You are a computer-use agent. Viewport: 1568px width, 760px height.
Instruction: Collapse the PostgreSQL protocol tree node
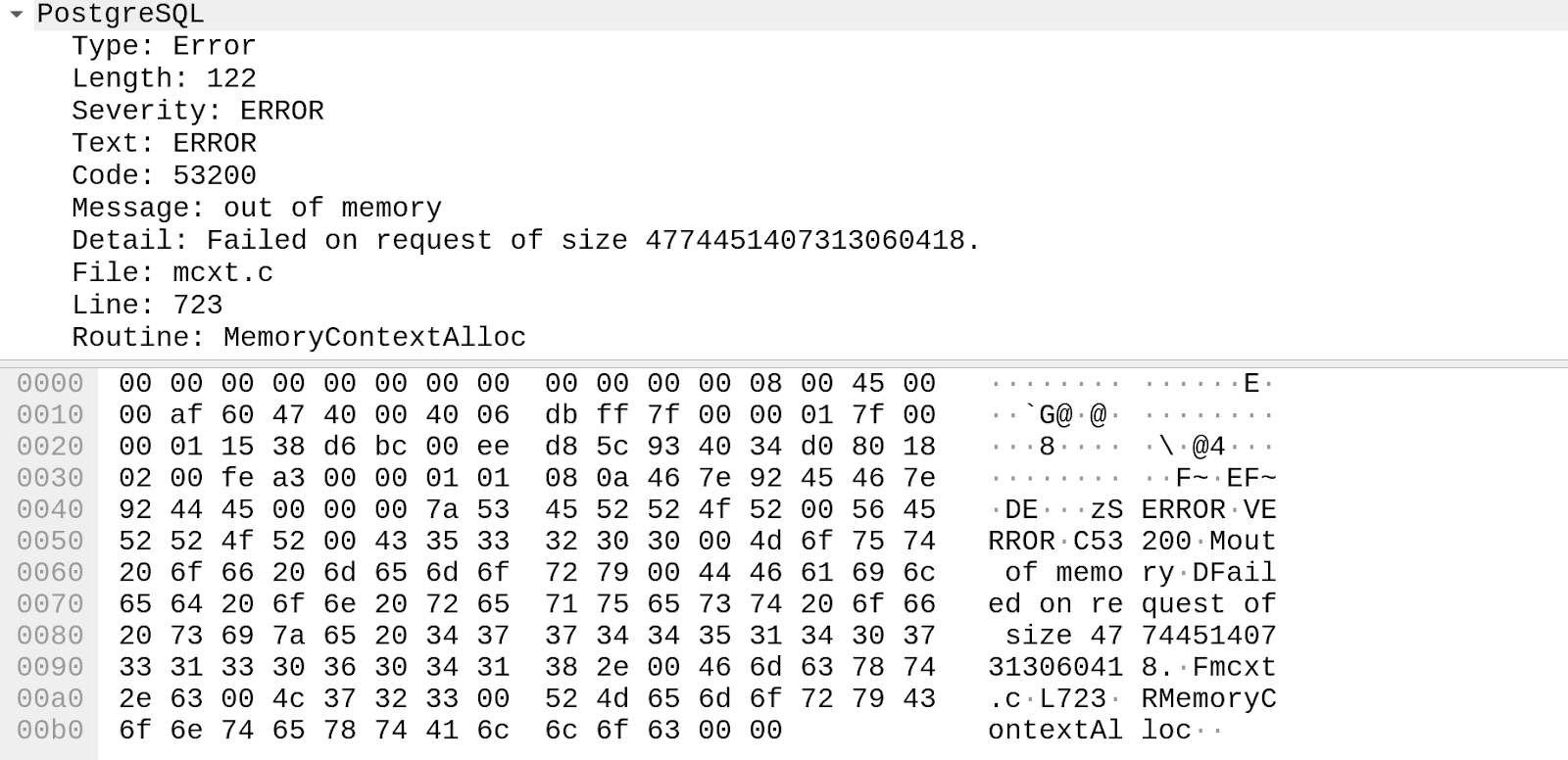17,15
